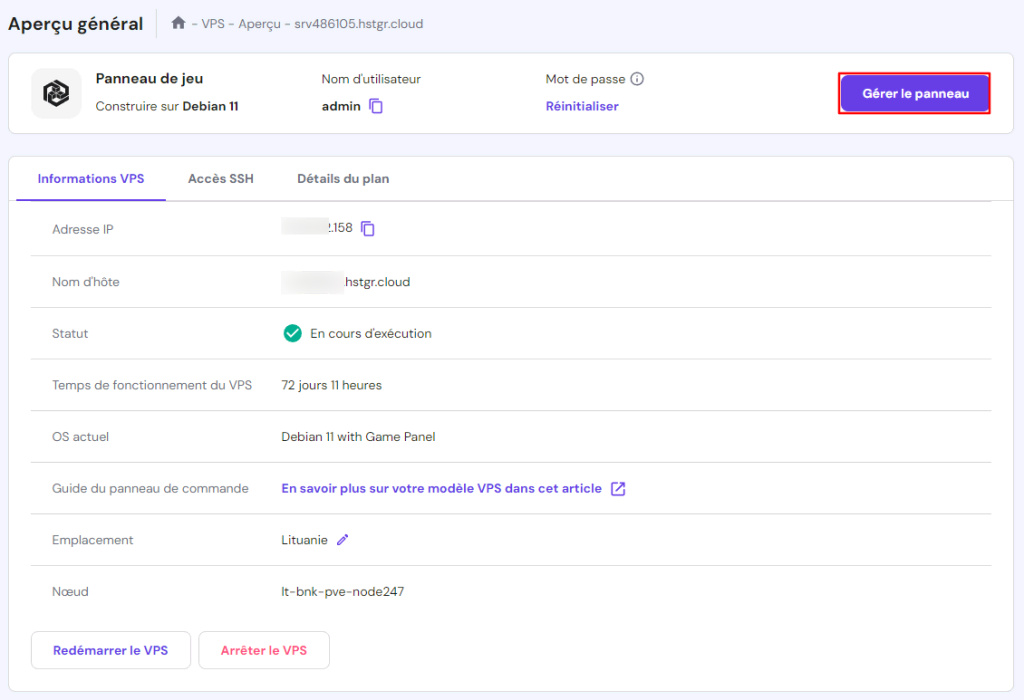Edit the Lituanie location
Viewport: 1024px width, 700px height.
[343, 540]
